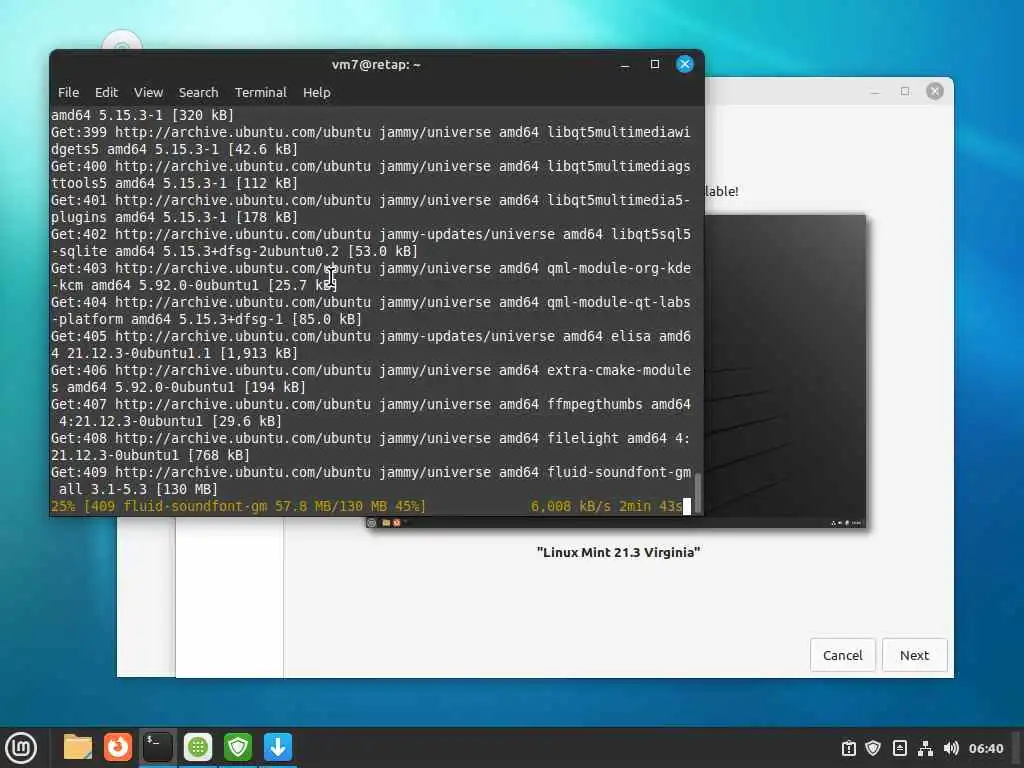Viewport: 1024px width, 768px height.
Task: Minimize the background upgrade window
Action: (x=875, y=91)
